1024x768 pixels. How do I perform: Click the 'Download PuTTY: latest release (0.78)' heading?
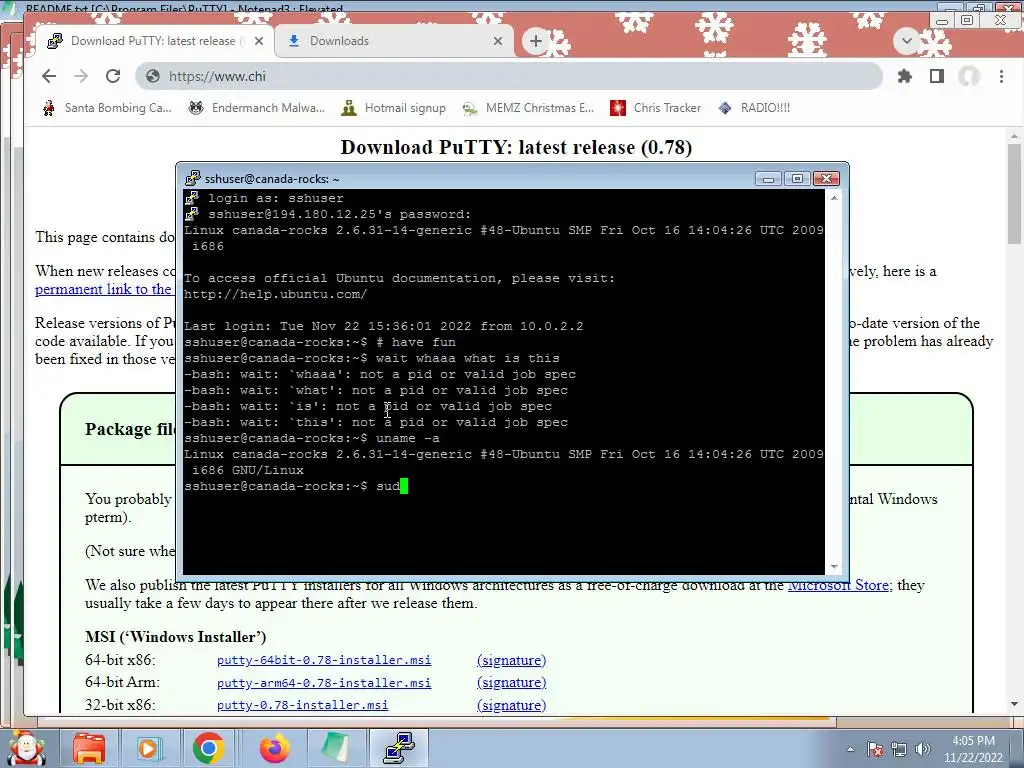[516, 147]
